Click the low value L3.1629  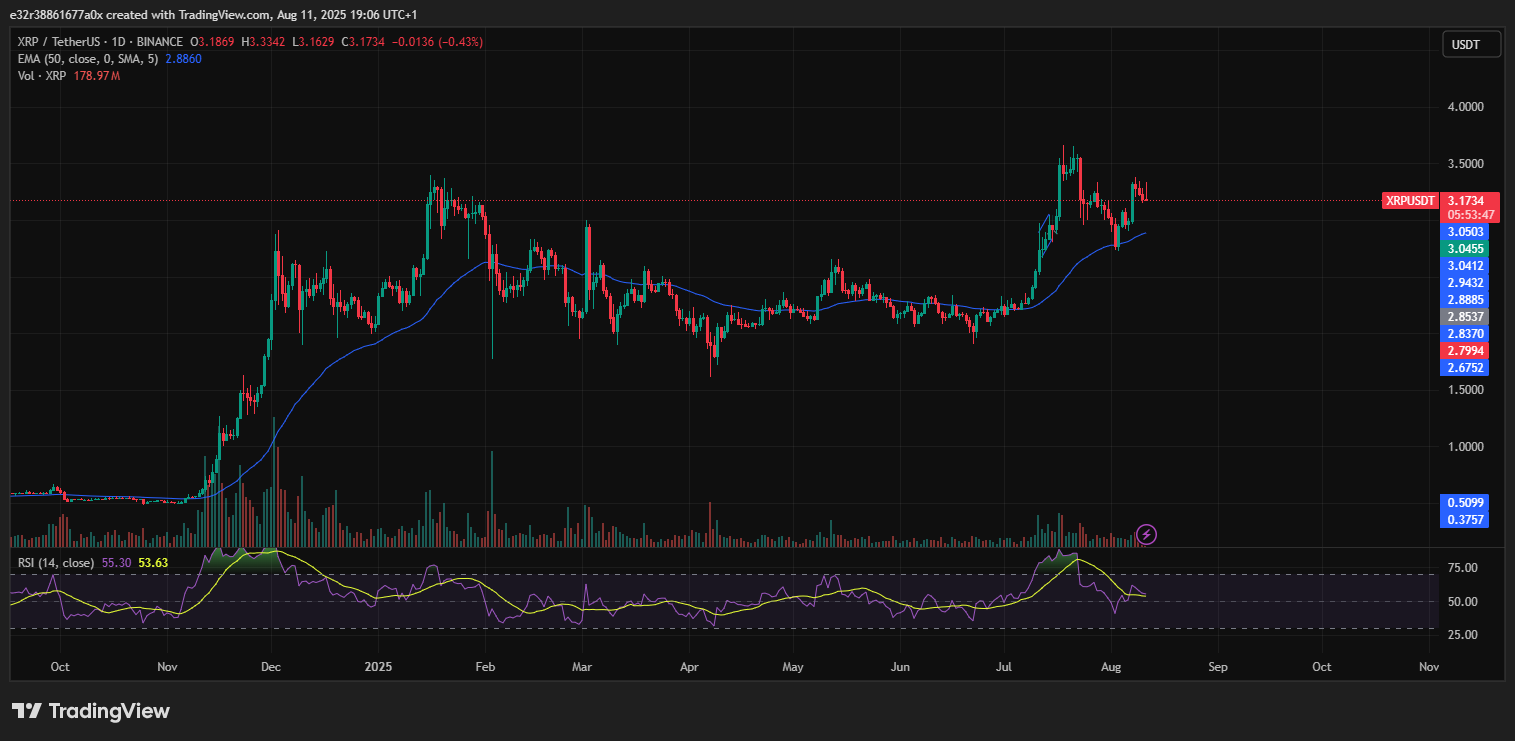click(314, 42)
